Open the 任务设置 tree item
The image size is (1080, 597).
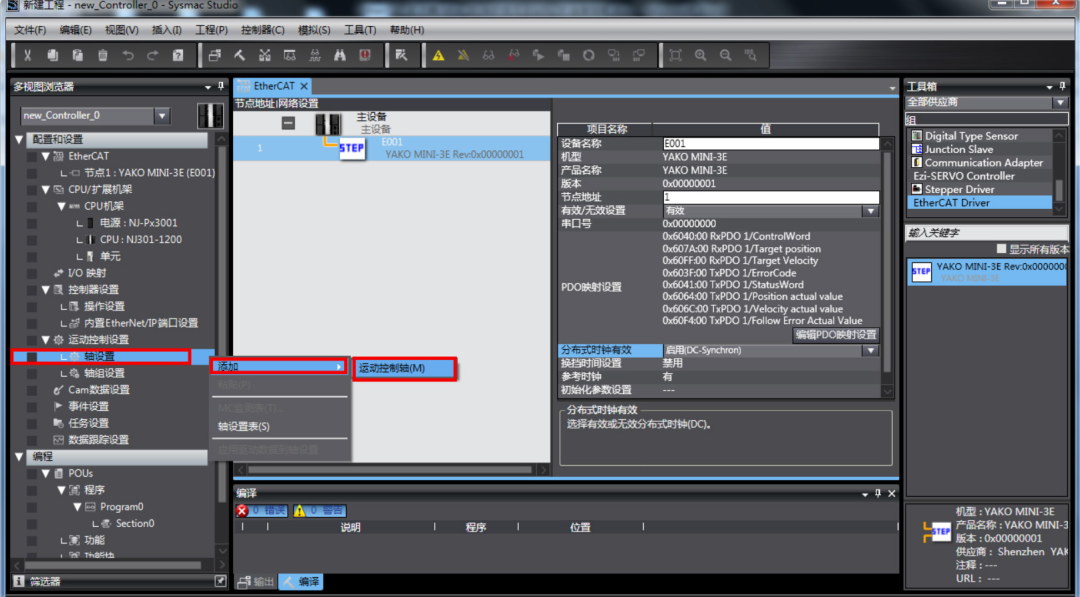tap(88, 423)
